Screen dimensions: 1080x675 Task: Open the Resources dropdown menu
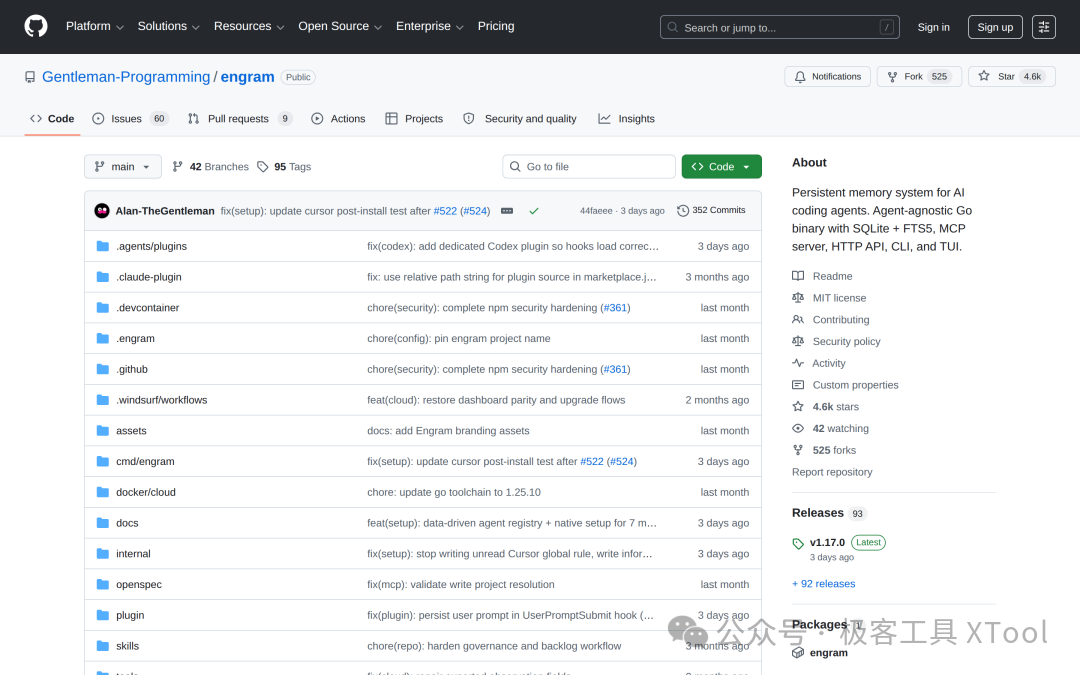pyautogui.click(x=249, y=26)
